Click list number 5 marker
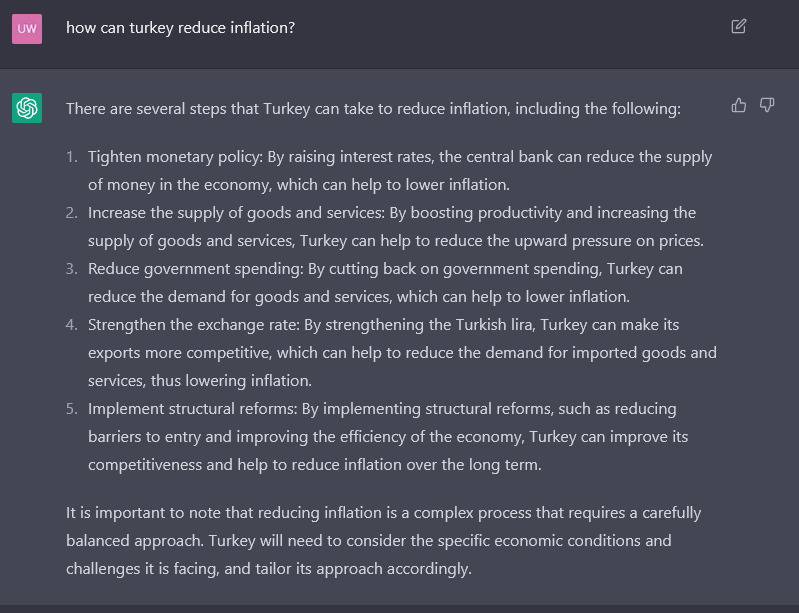 [x=72, y=409]
